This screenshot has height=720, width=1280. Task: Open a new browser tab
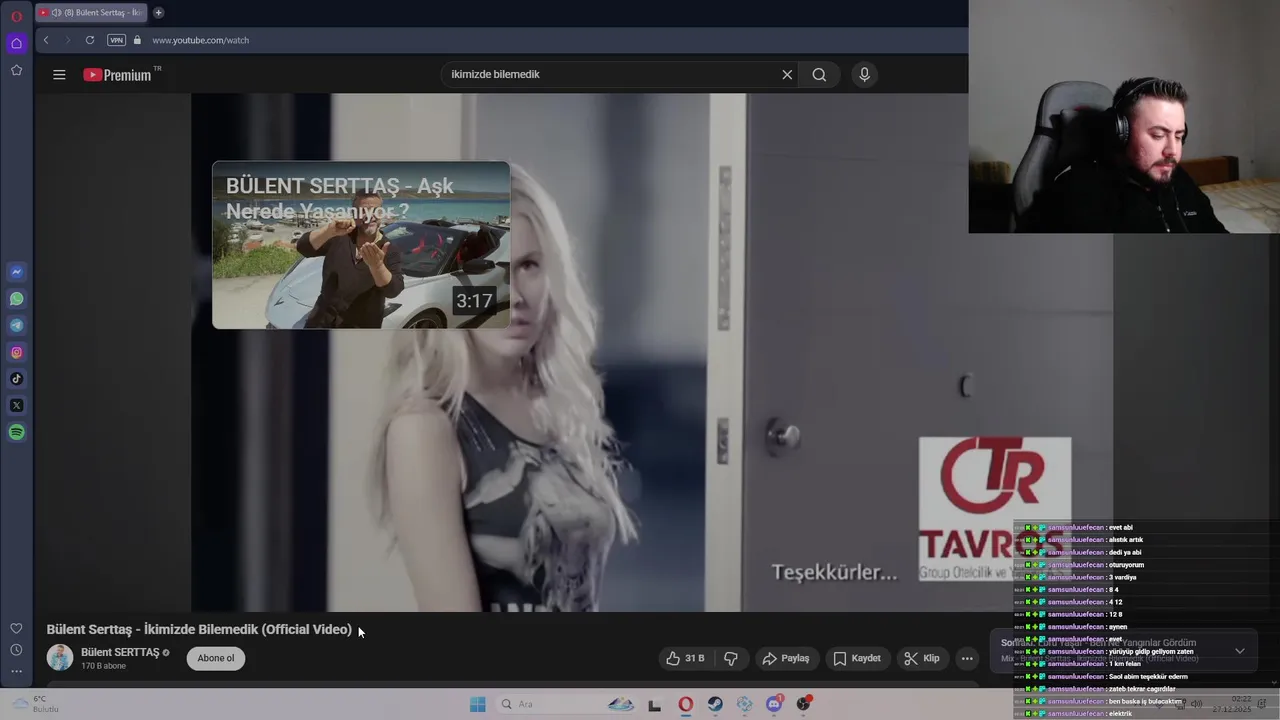(158, 13)
